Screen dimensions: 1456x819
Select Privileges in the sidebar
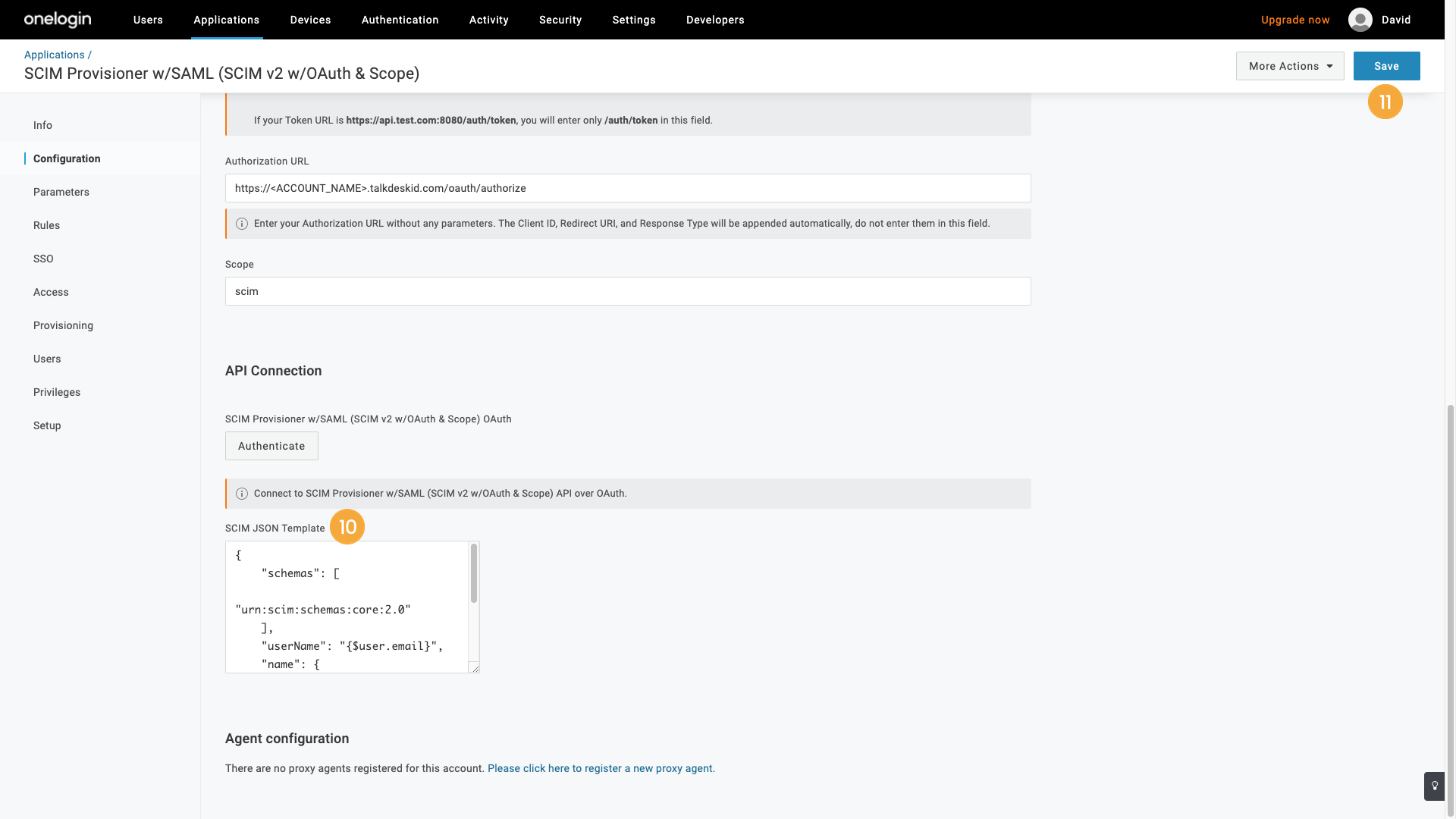click(x=57, y=392)
